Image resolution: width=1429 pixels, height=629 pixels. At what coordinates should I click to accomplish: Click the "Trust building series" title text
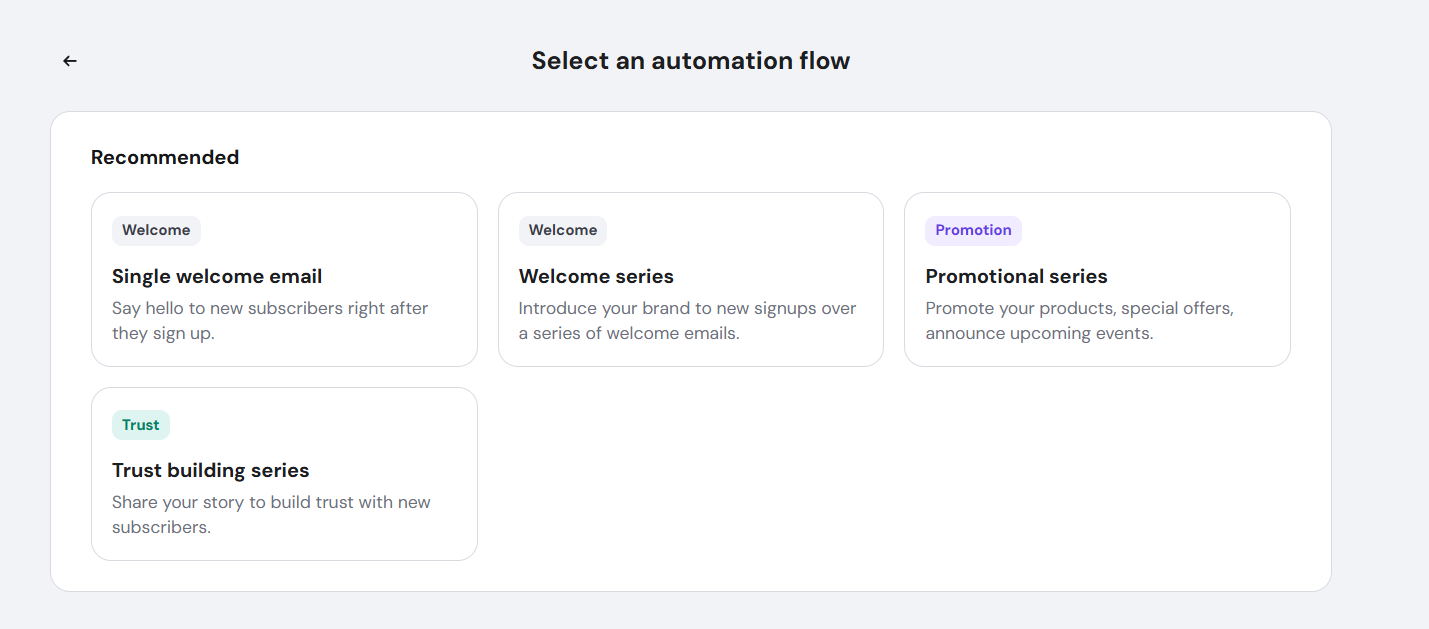click(x=210, y=471)
